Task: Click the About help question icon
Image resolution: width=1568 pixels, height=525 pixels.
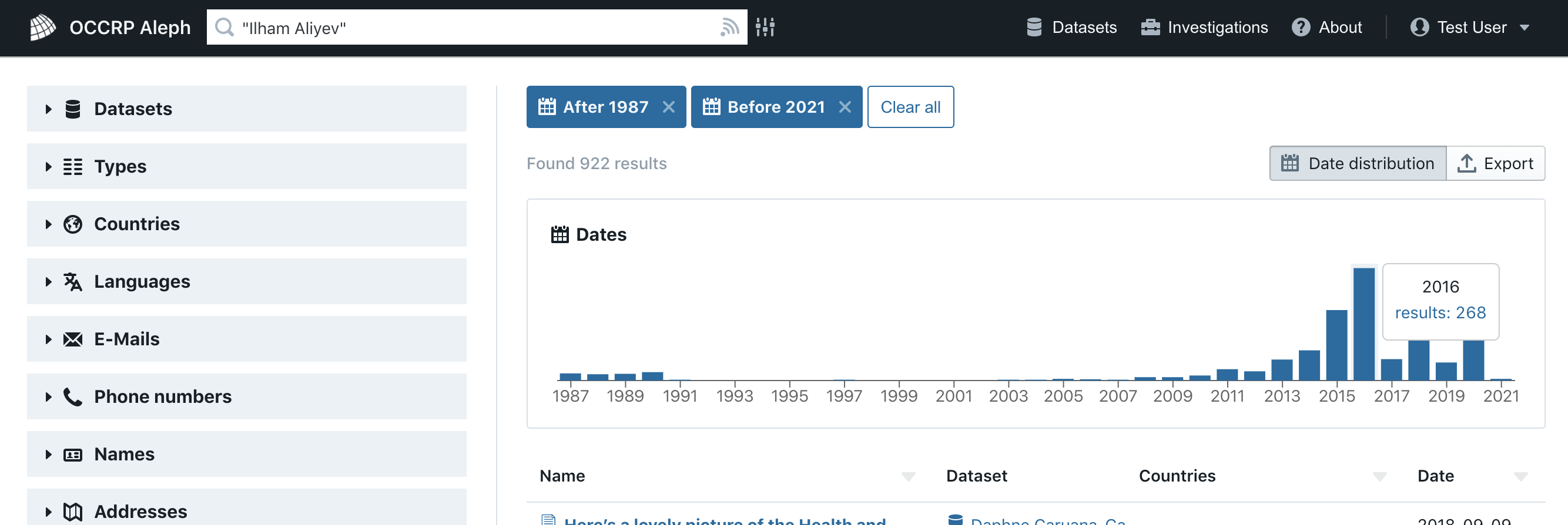Action: click(x=1300, y=28)
